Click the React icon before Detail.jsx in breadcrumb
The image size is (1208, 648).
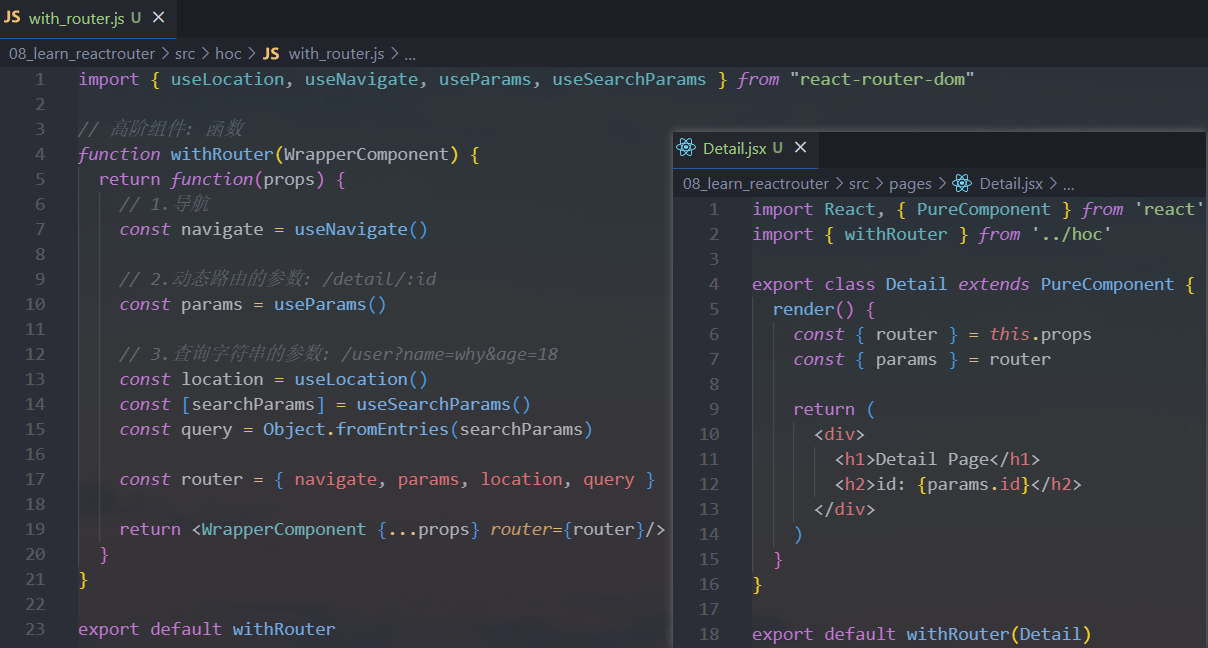(962, 184)
